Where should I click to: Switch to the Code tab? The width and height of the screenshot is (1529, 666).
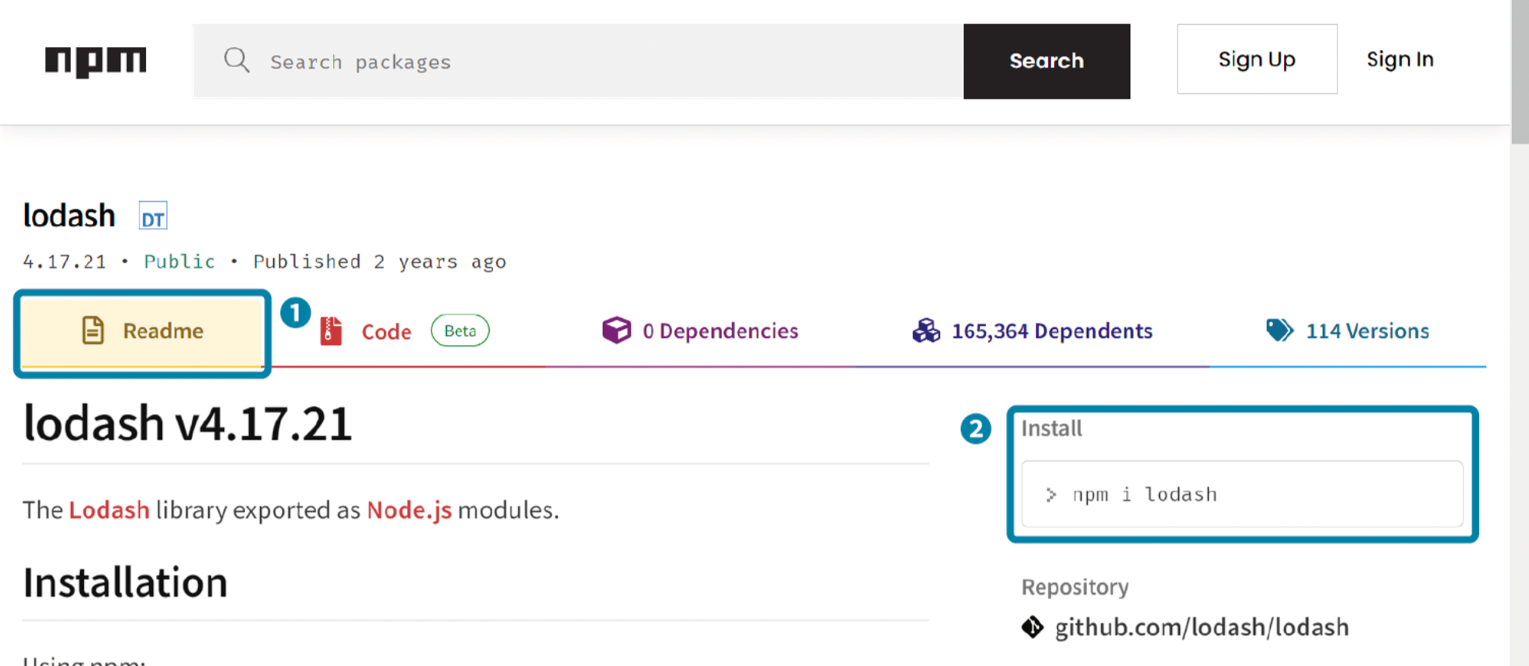coord(386,332)
